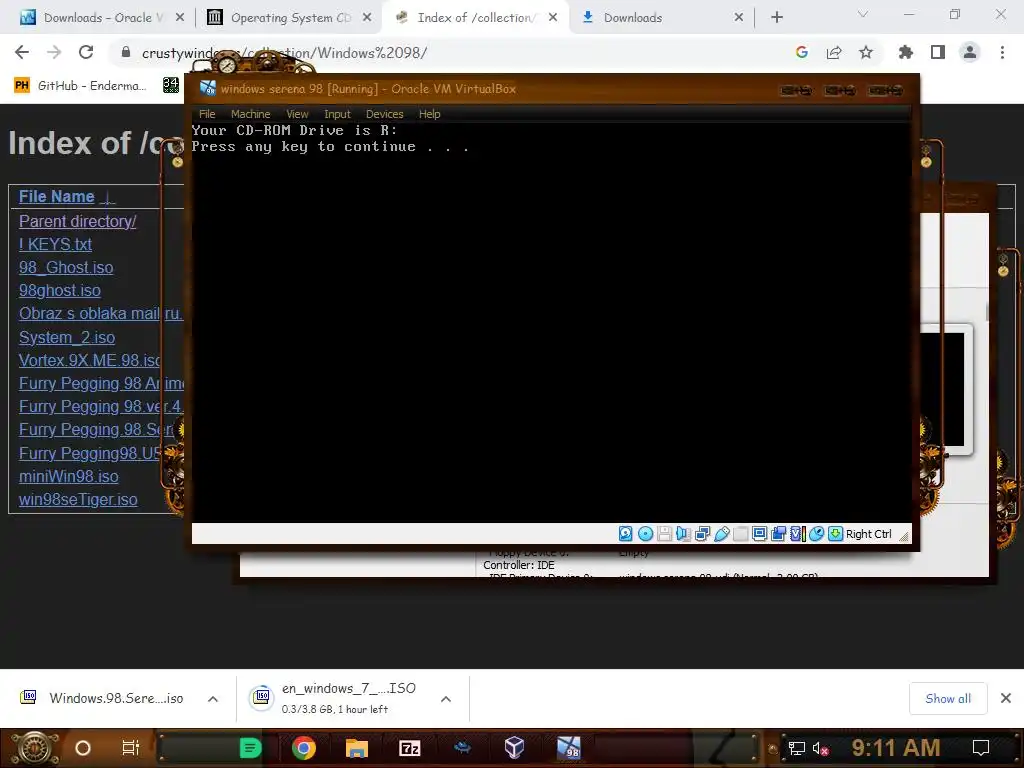This screenshot has width=1024, height=768.
Task: Click the Google search icon in address bar
Action: click(x=802, y=52)
